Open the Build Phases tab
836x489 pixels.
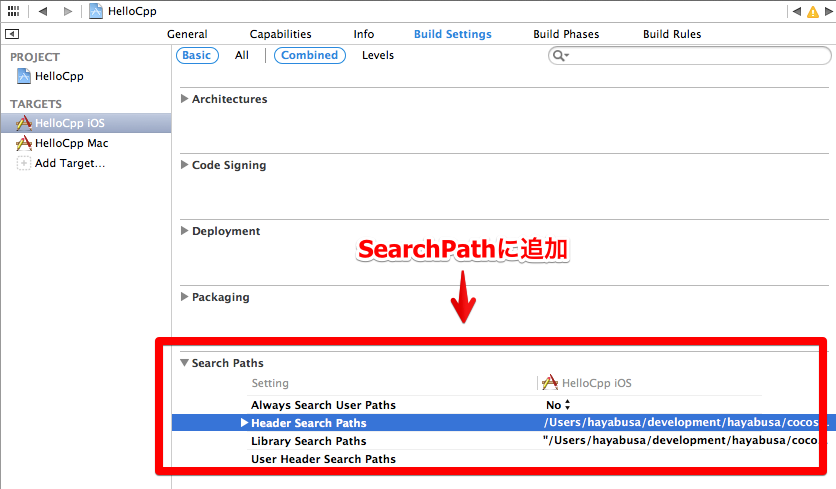click(566, 34)
